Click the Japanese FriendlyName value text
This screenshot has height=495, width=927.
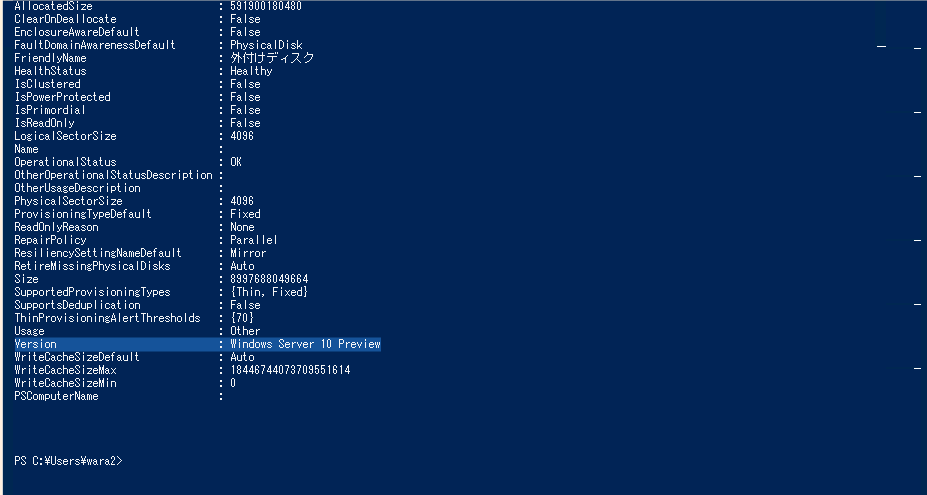point(272,58)
